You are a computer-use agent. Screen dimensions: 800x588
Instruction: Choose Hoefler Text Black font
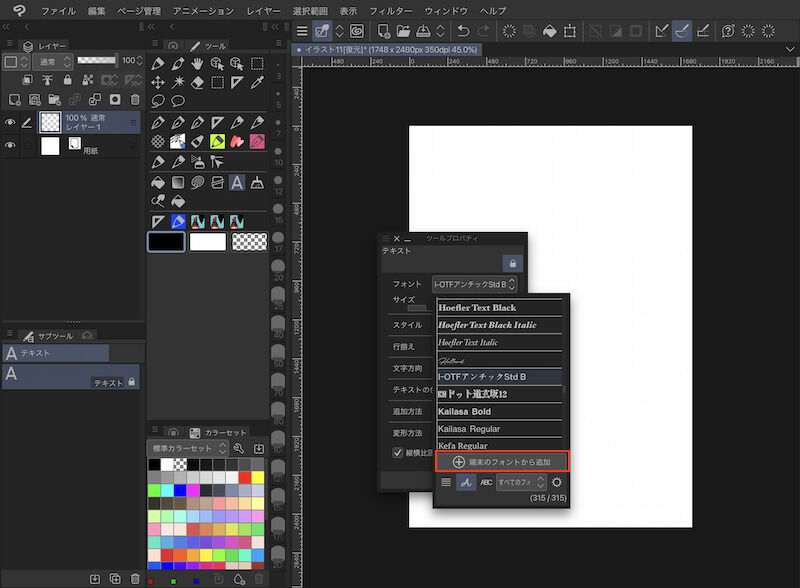(499, 308)
